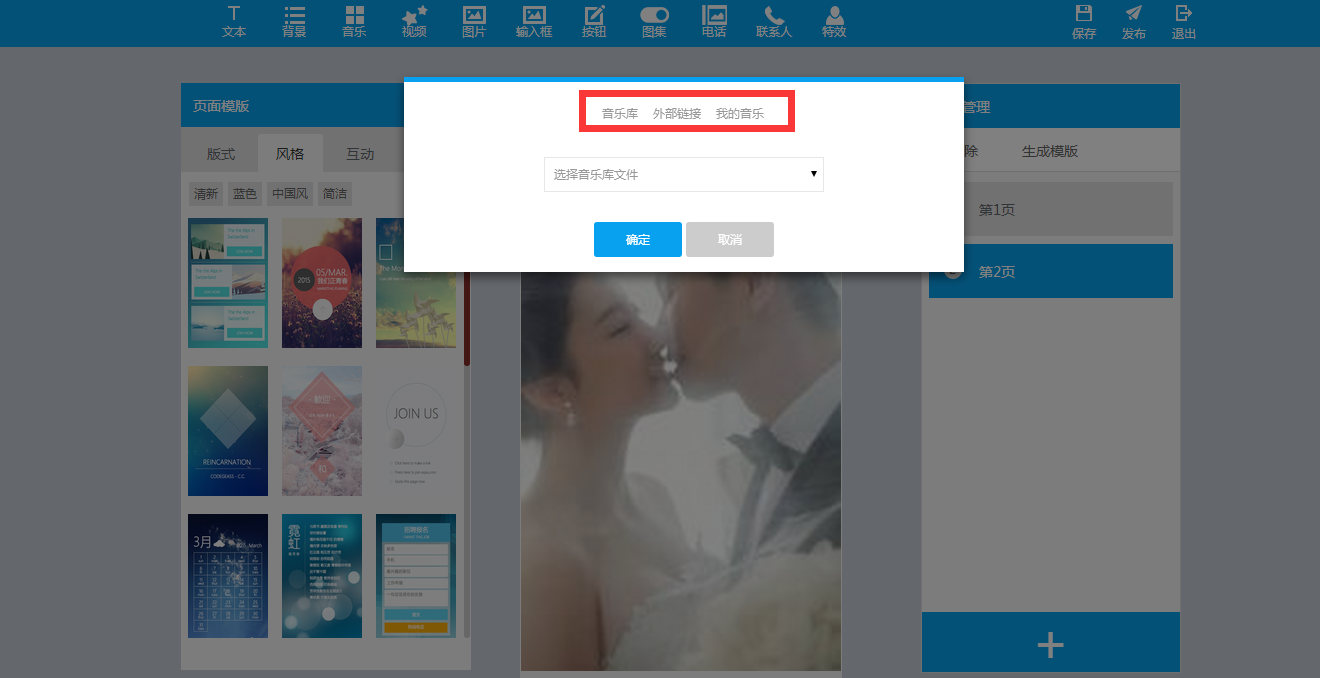
Task: Save the project with 保存 icon
Action: [x=1084, y=21]
